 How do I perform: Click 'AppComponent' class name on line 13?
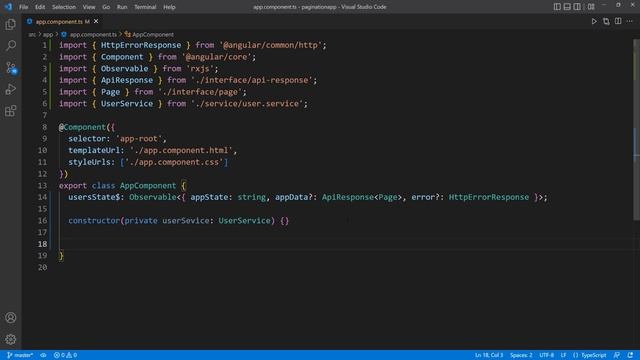[148, 186]
